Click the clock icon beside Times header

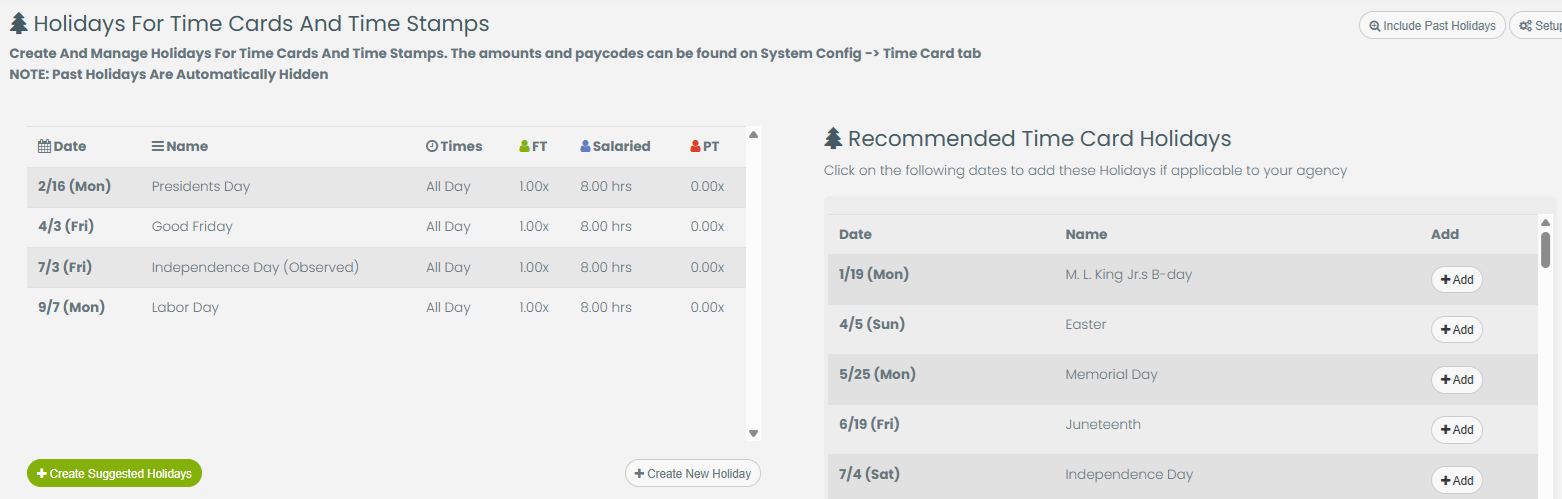432,146
